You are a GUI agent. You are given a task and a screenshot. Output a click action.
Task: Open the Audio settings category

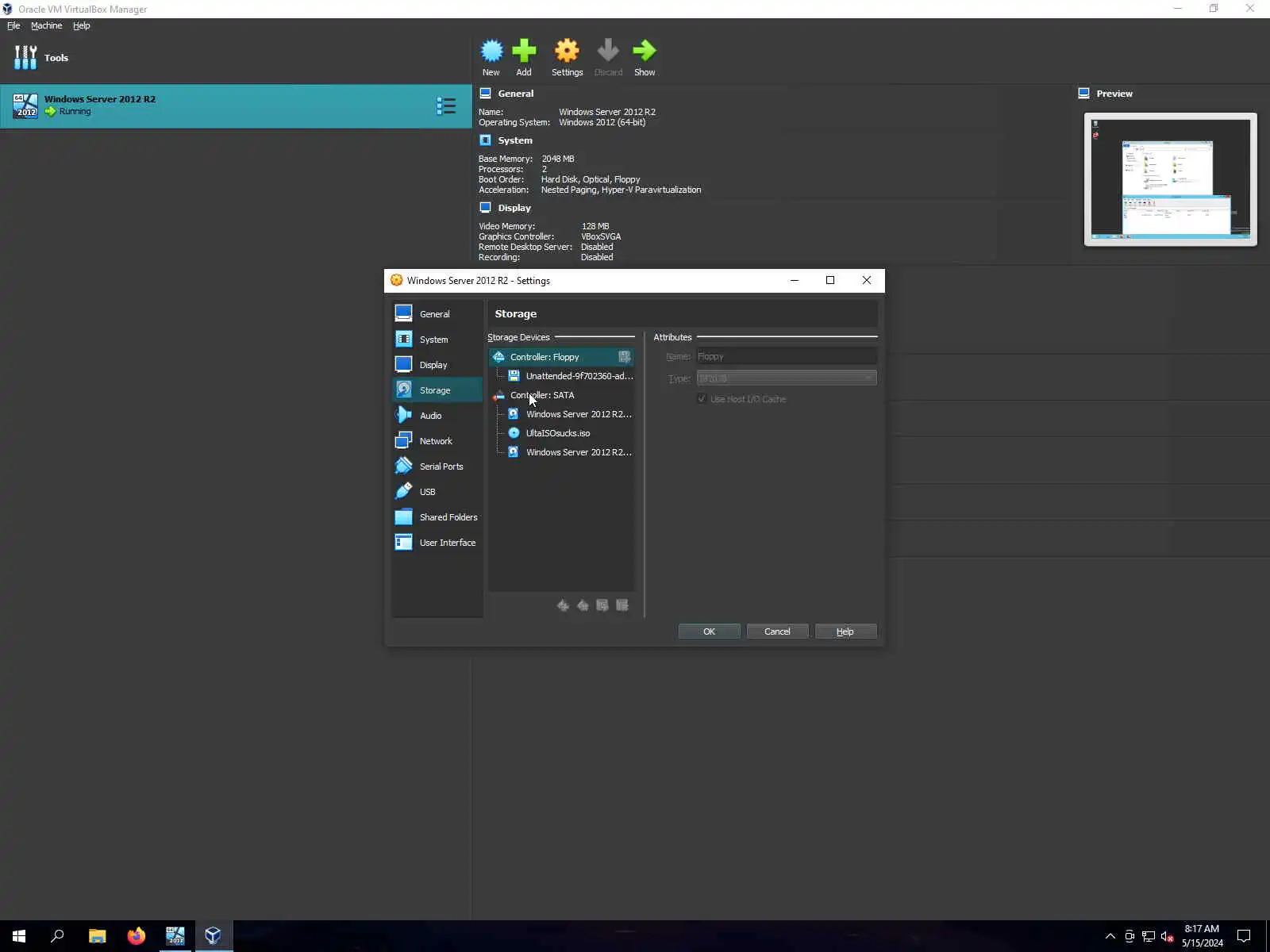tap(437, 416)
